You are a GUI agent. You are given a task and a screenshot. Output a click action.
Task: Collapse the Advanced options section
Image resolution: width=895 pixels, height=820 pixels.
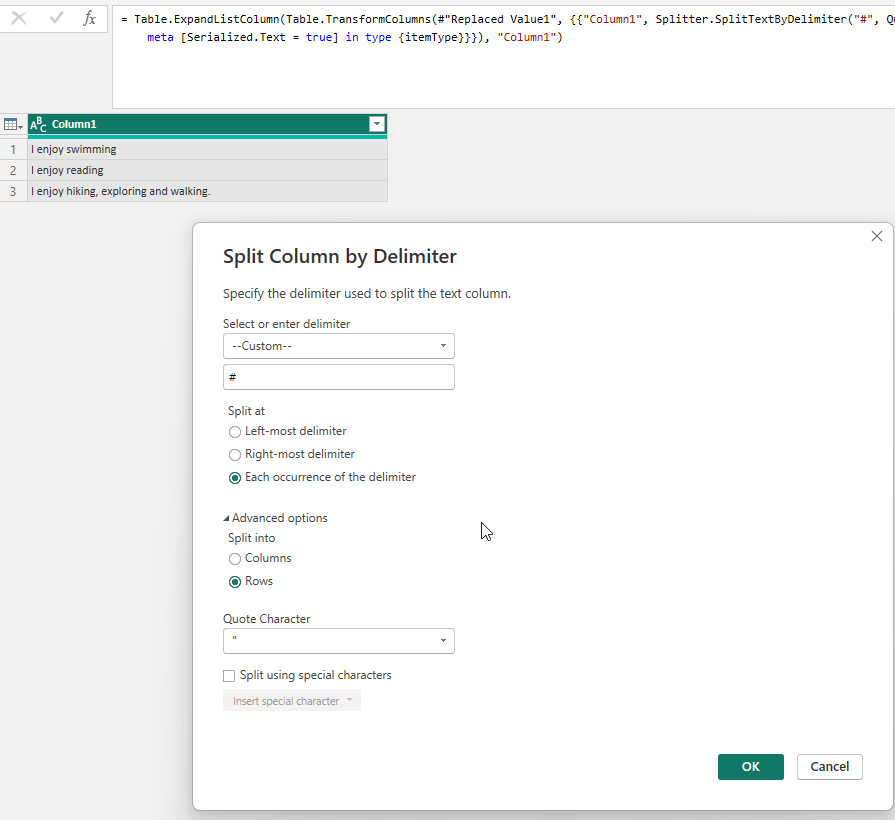tap(275, 518)
